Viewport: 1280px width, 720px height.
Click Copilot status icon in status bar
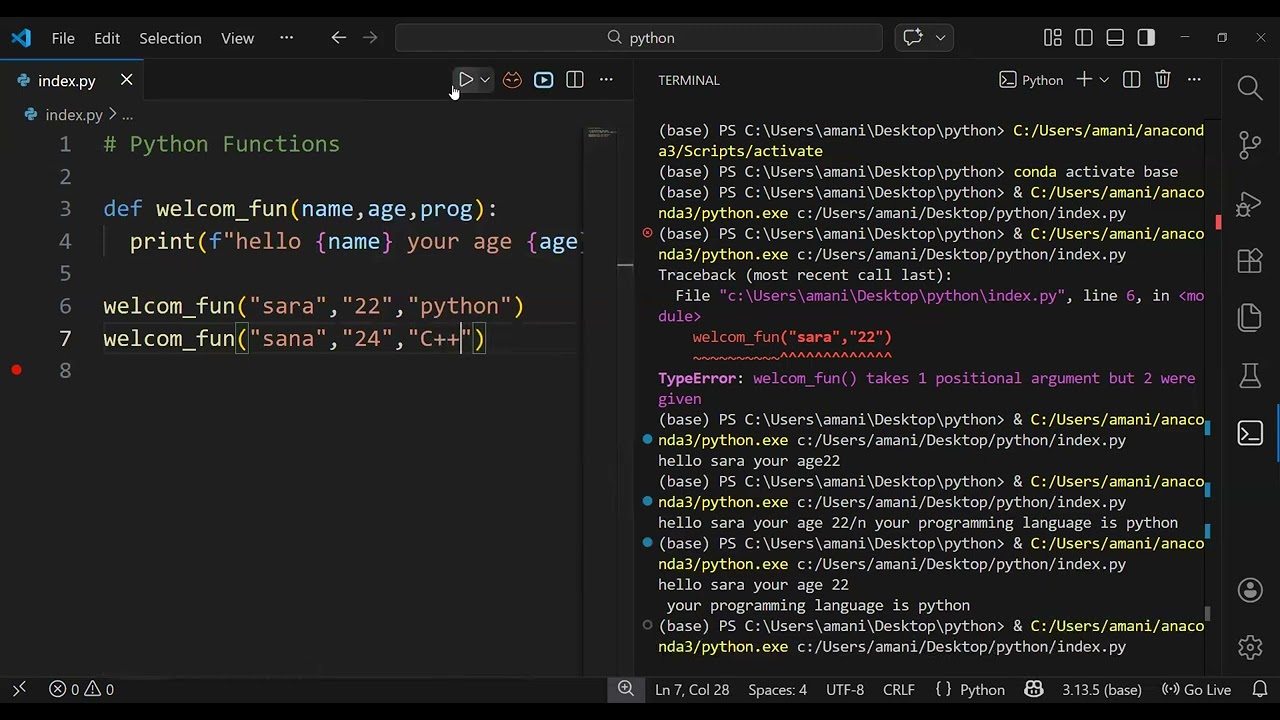pos(1034,690)
